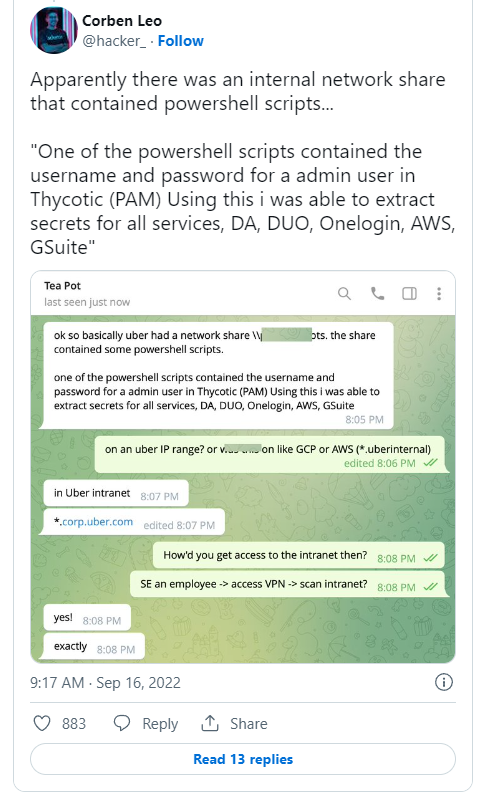Click the corp.uber.com link in chat

97,522
